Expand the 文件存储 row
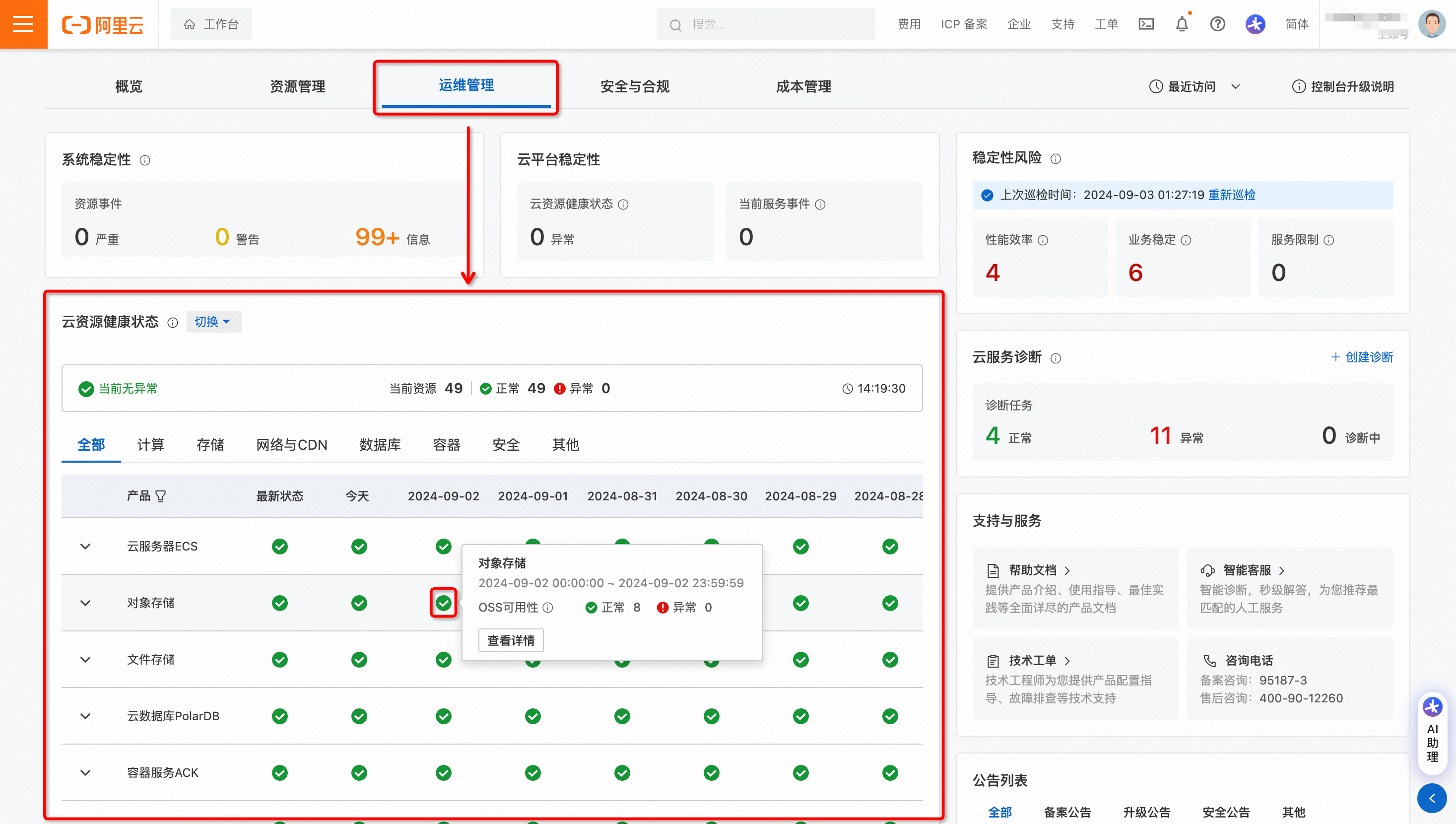The height and width of the screenshot is (824, 1456). pyautogui.click(x=85, y=659)
